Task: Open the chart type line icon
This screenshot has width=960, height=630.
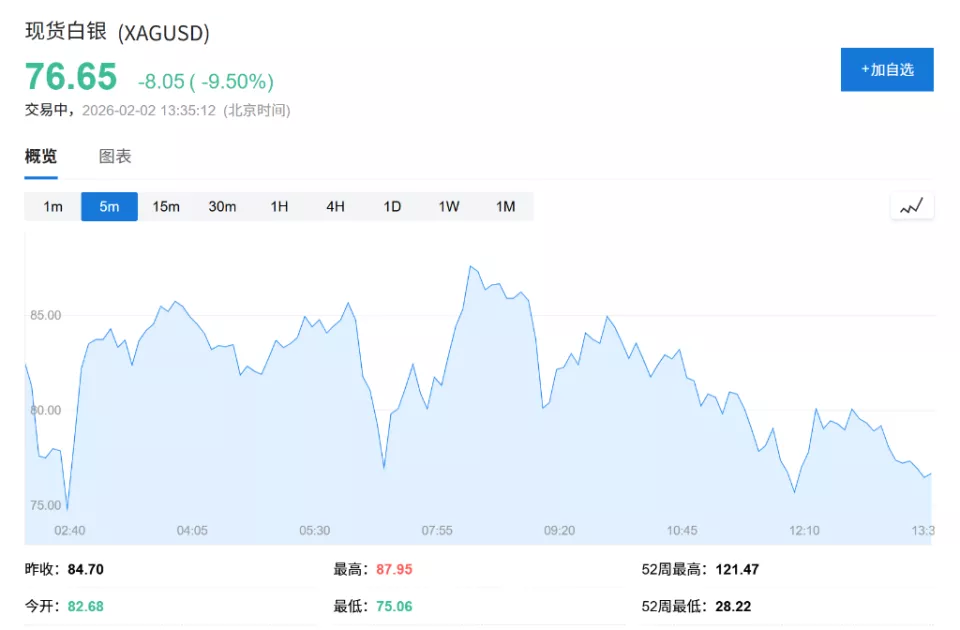Action: tap(911, 206)
